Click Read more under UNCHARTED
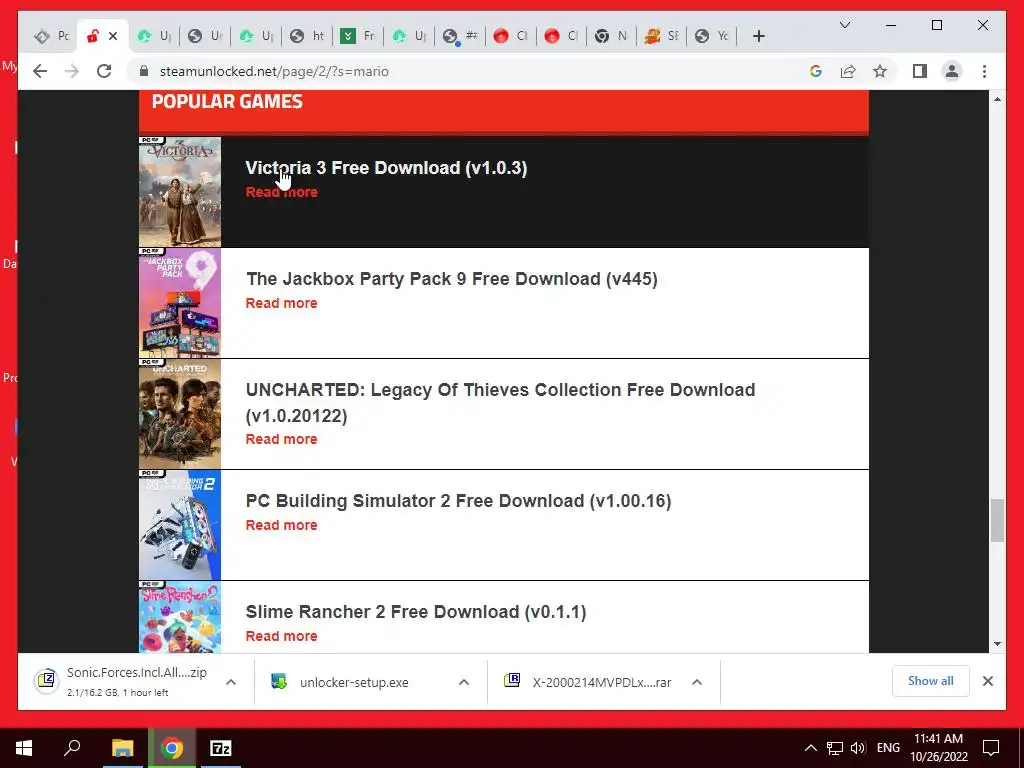 pyautogui.click(x=281, y=439)
